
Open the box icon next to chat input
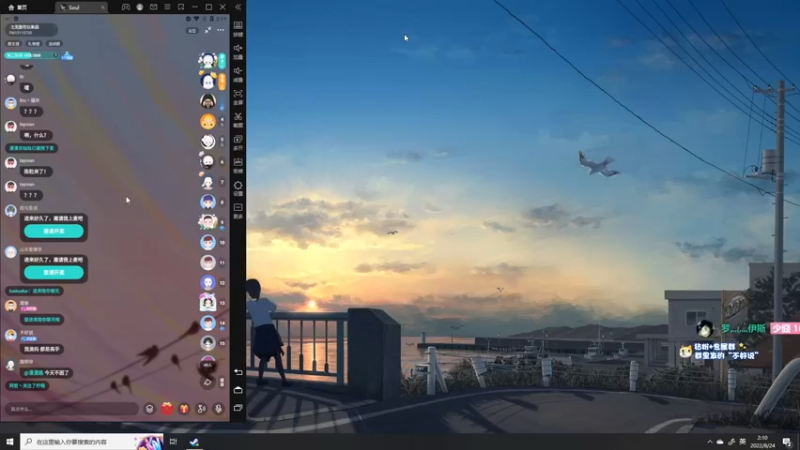tap(149, 409)
